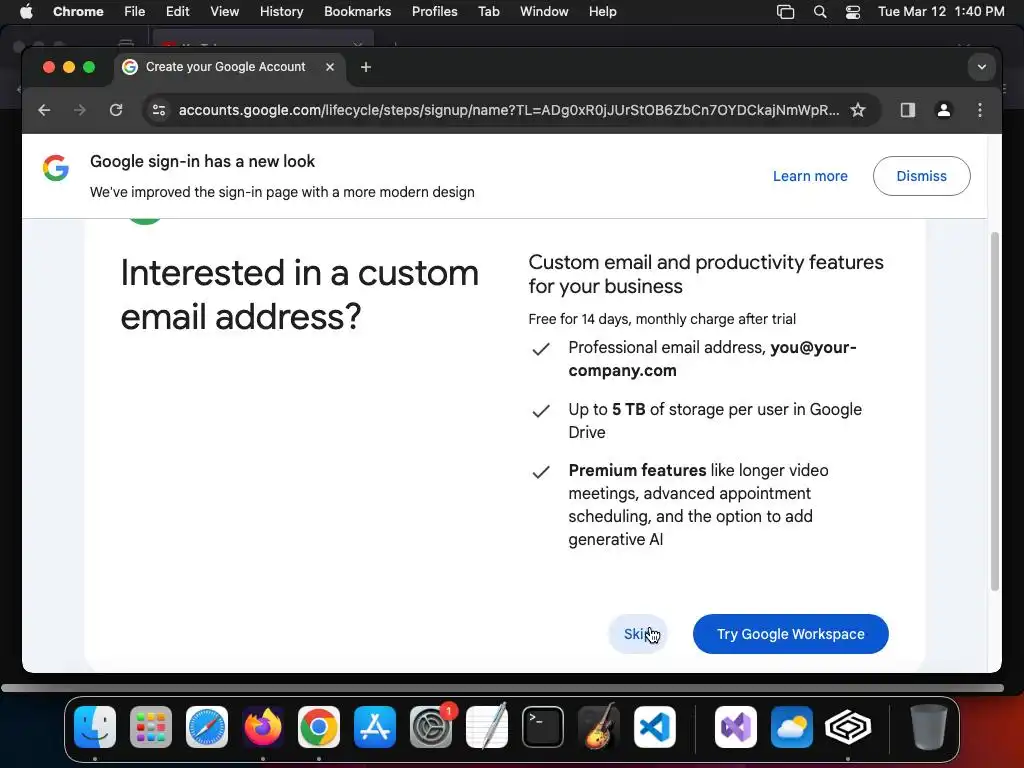Launch GarageBand from the Dock
This screenshot has height=768, width=1024.
[x=599, y=727]
